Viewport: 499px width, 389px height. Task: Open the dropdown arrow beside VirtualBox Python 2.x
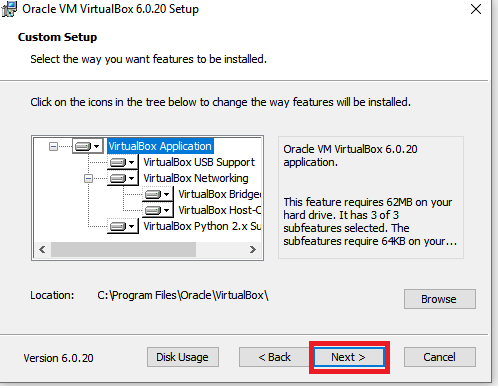point(132,226)
